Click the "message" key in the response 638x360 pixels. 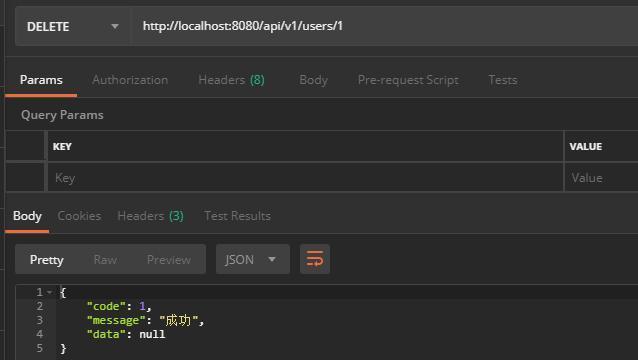tap(116, 320)
